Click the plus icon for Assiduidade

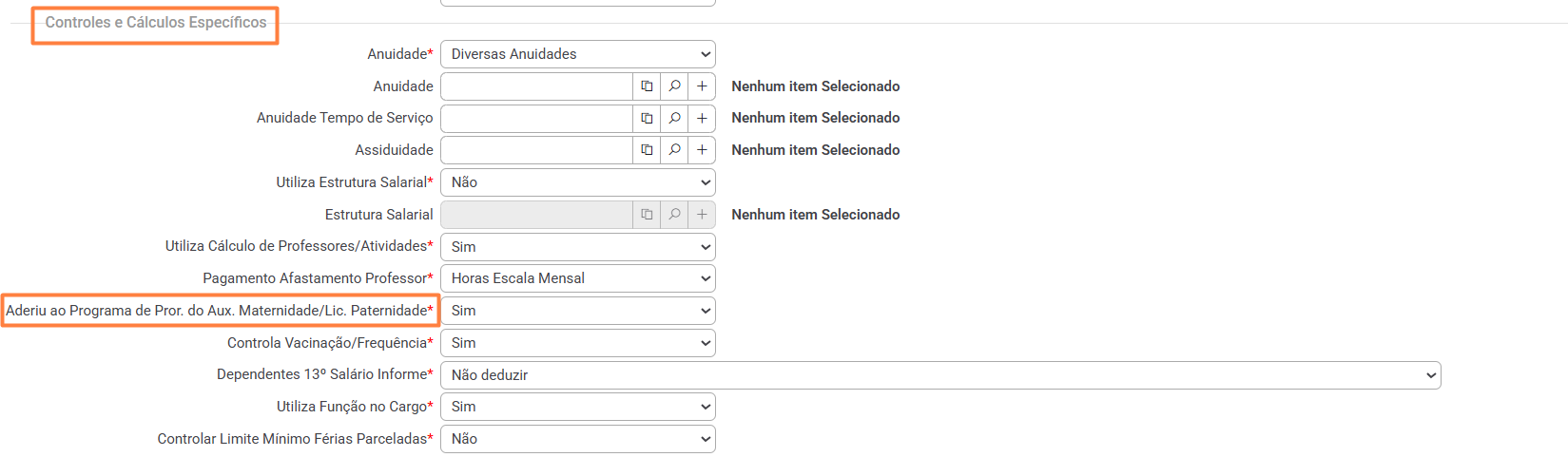pyautogui.click(x=702, y=150)
